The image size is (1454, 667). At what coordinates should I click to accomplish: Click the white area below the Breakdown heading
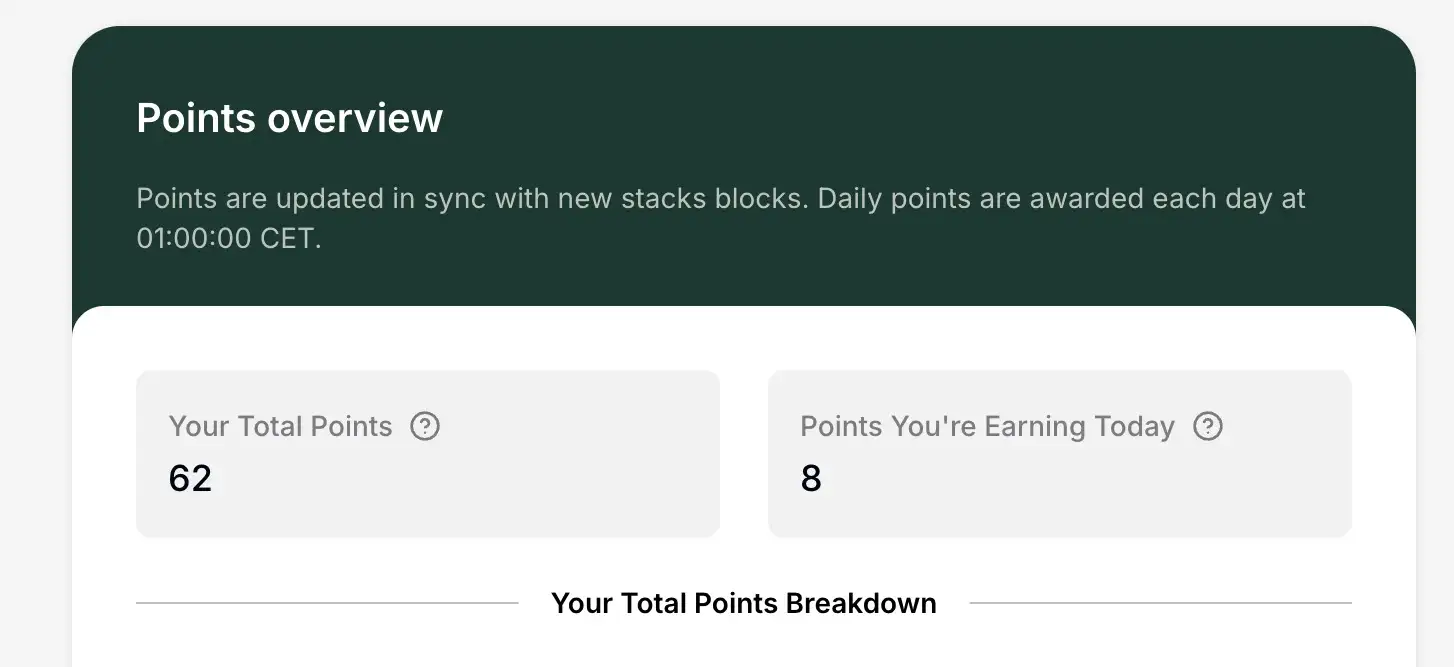coord(743,645)
